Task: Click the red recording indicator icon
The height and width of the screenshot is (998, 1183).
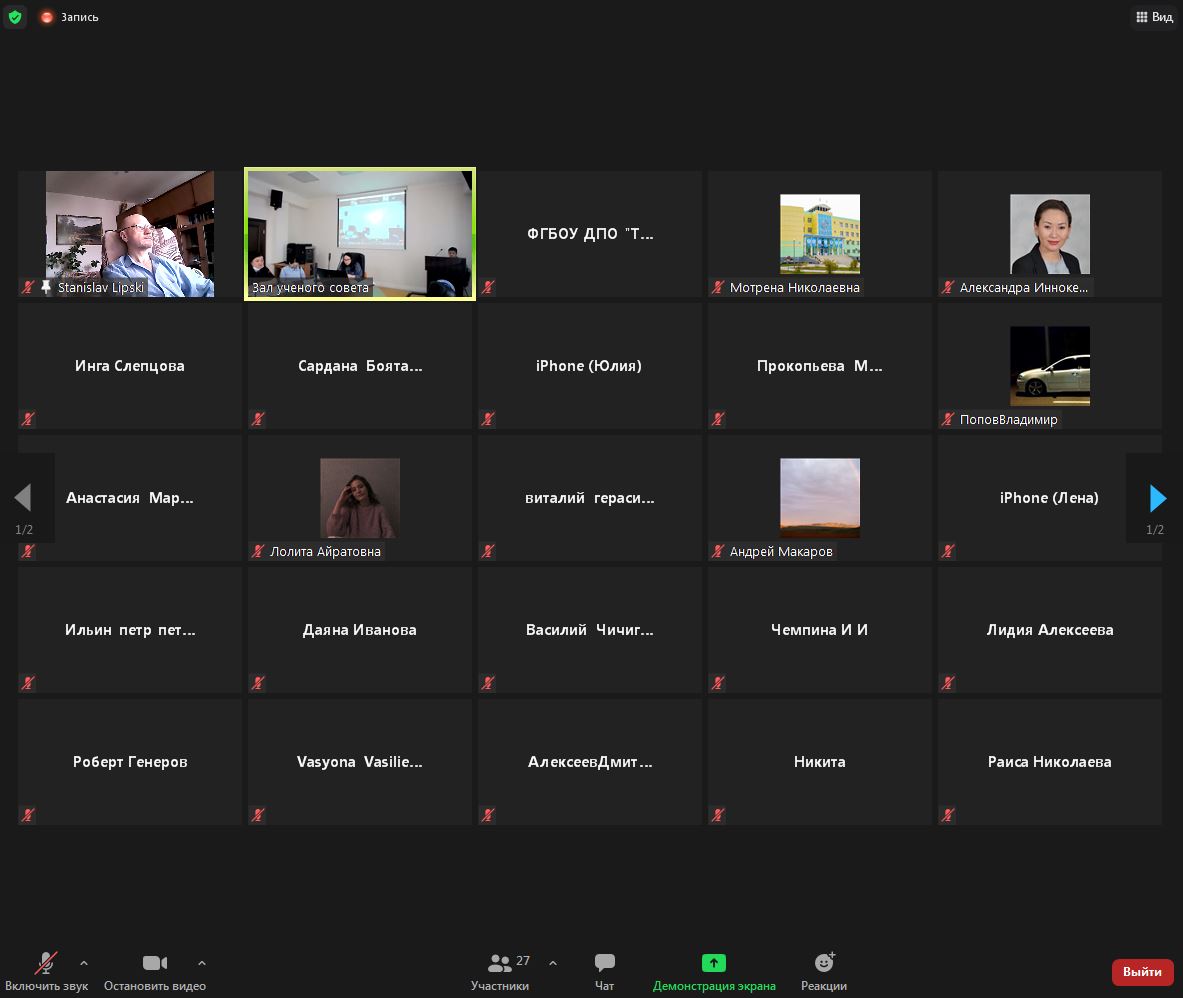Action: 47,17
